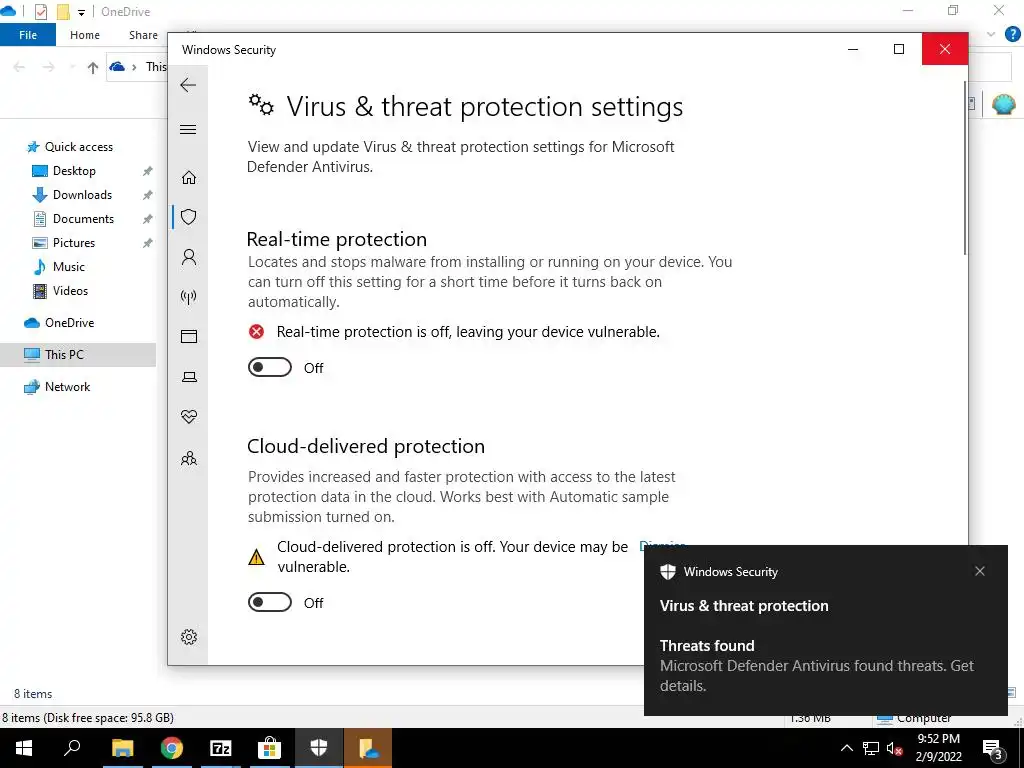Turn on Cloud-delivered protection toggle
Image resolution: width=1024 pixels, height=768 pixels.
(270, 602)
